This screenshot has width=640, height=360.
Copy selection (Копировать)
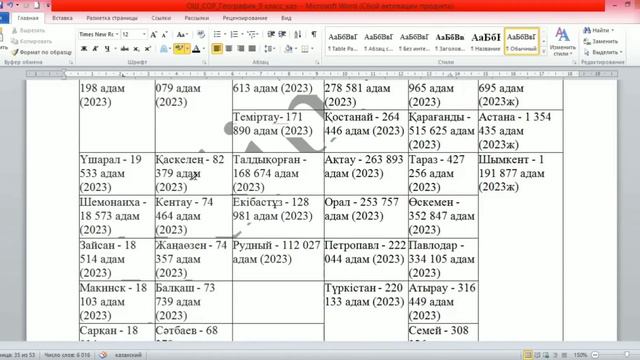31,41
